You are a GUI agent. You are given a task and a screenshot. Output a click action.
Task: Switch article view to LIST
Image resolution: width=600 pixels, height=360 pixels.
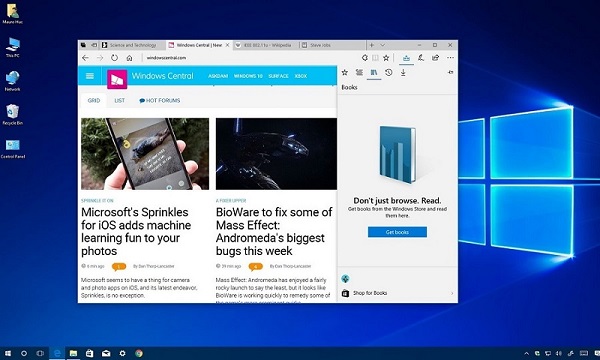119,100
